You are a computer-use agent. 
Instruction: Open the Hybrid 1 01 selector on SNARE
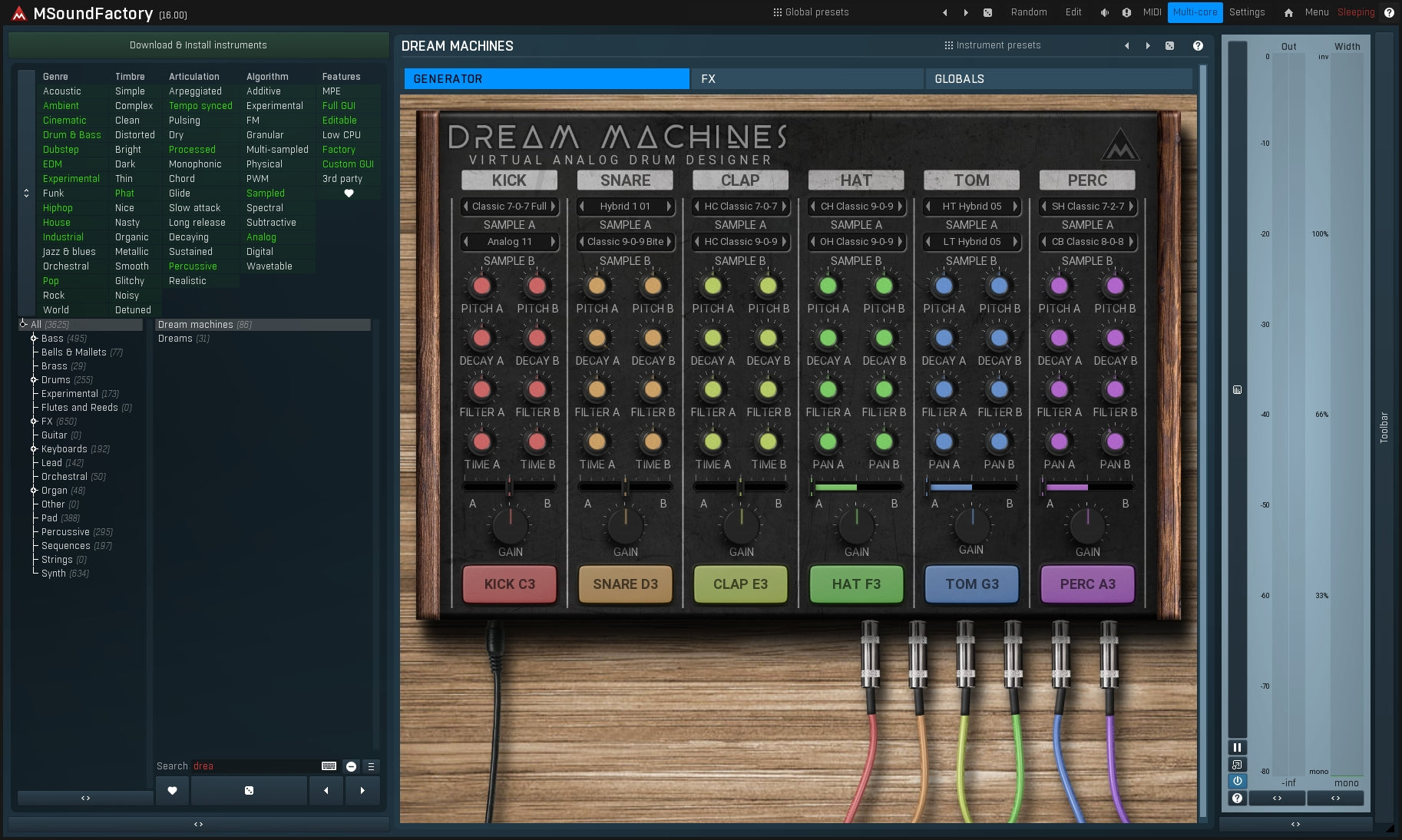pos(625,207)
